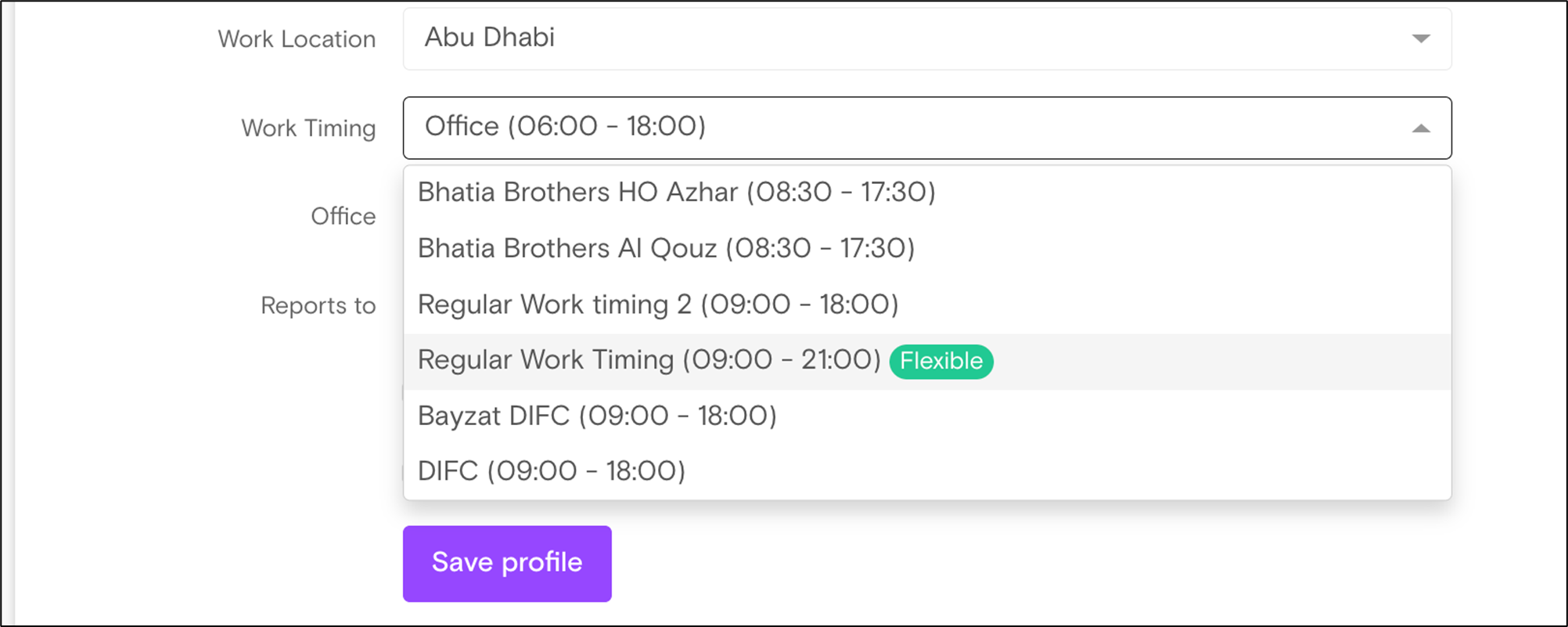Collapse Work Timing list using up arrow
This screenshot has width=1568, height=627.
coord(1421,128)
